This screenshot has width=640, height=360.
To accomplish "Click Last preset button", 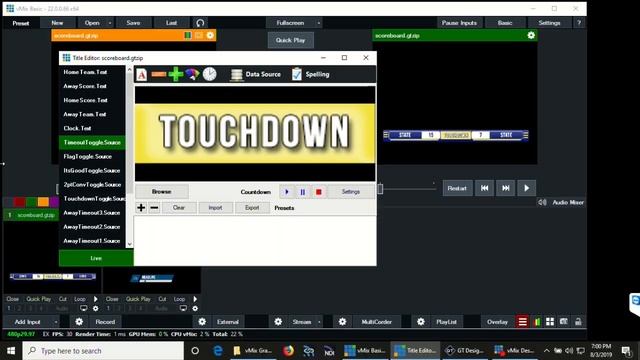I will tap(171, 23).
